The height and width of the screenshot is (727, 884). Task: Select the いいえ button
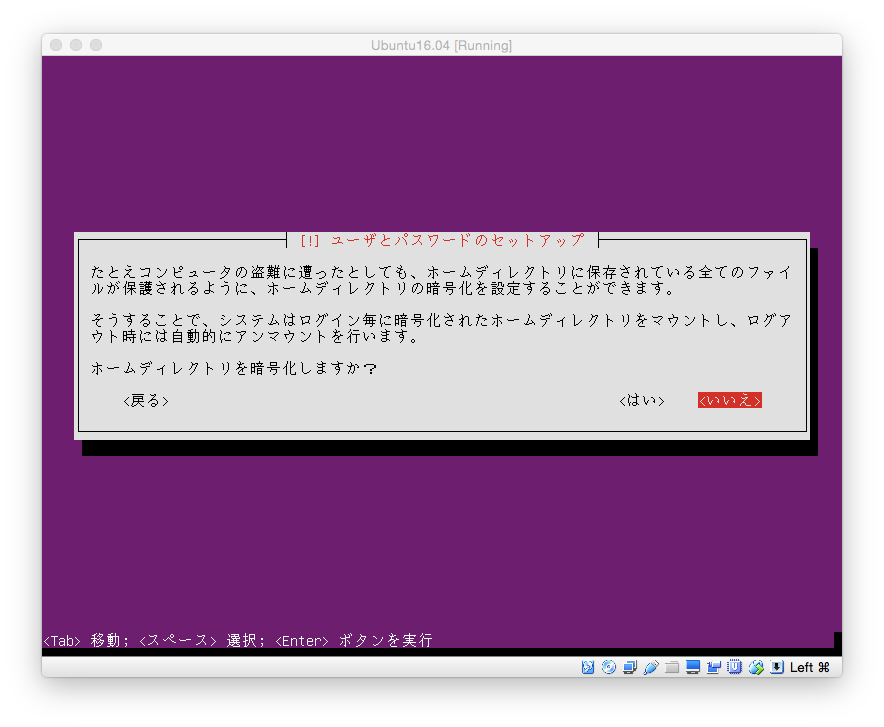(729, 400)
